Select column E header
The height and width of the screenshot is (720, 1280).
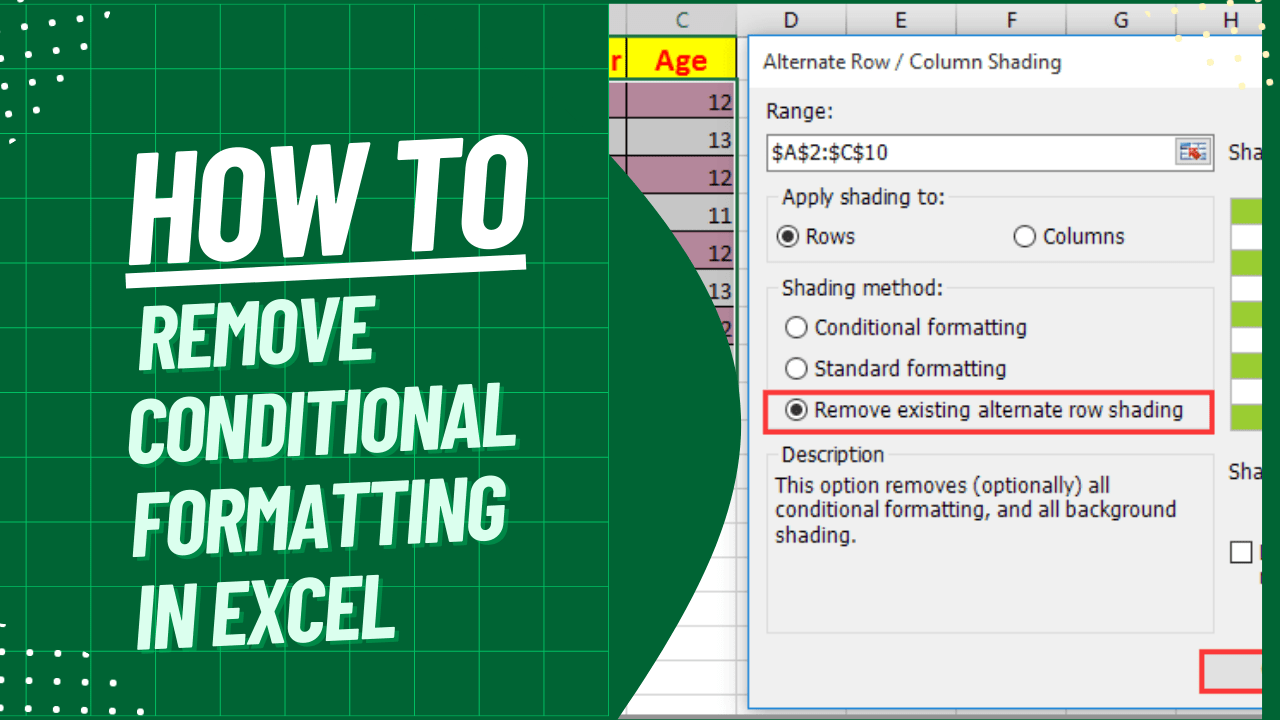point(900,20)
